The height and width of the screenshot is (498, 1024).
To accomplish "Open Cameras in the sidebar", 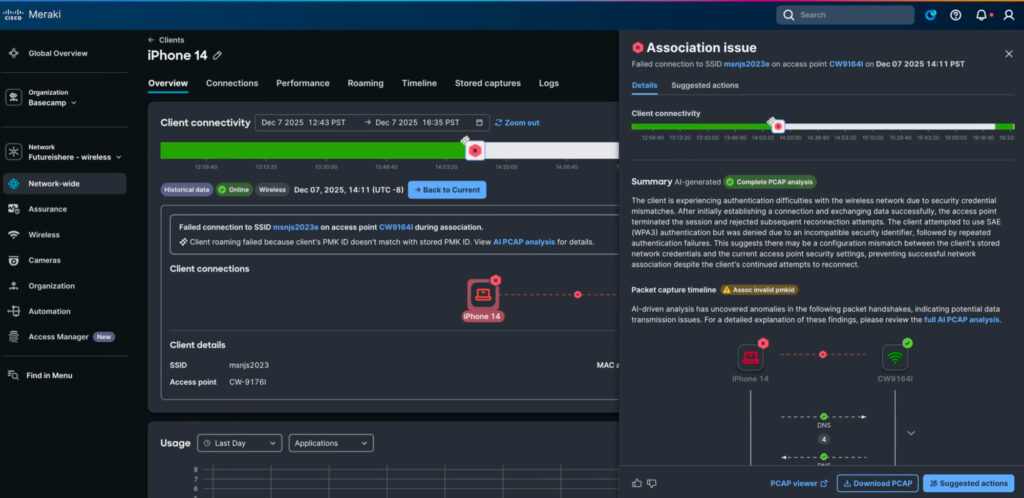I will (42, 260).
